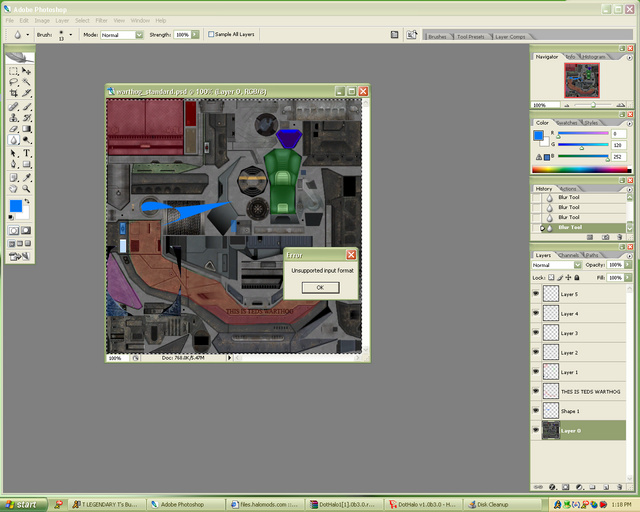640x512 pixels.
Task: Select the Hand tool
Action: click(13, 189)
